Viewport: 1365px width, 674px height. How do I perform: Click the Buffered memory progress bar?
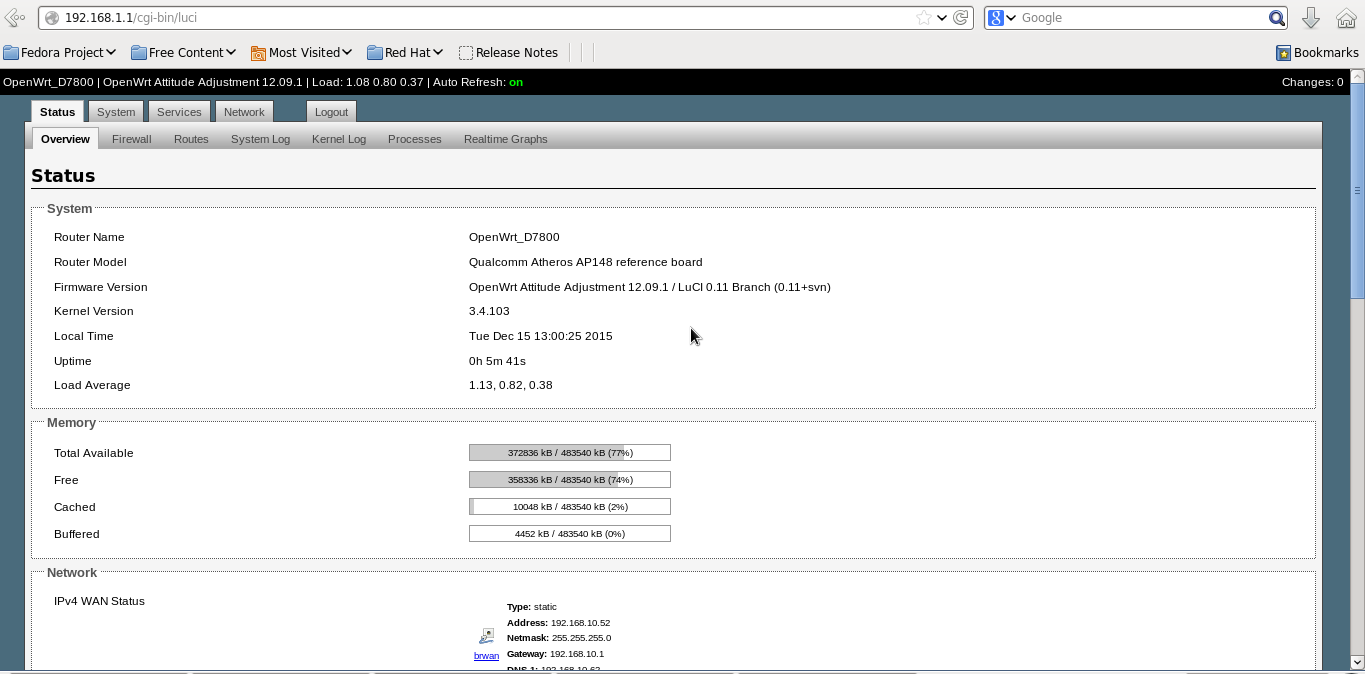[570, 534]
